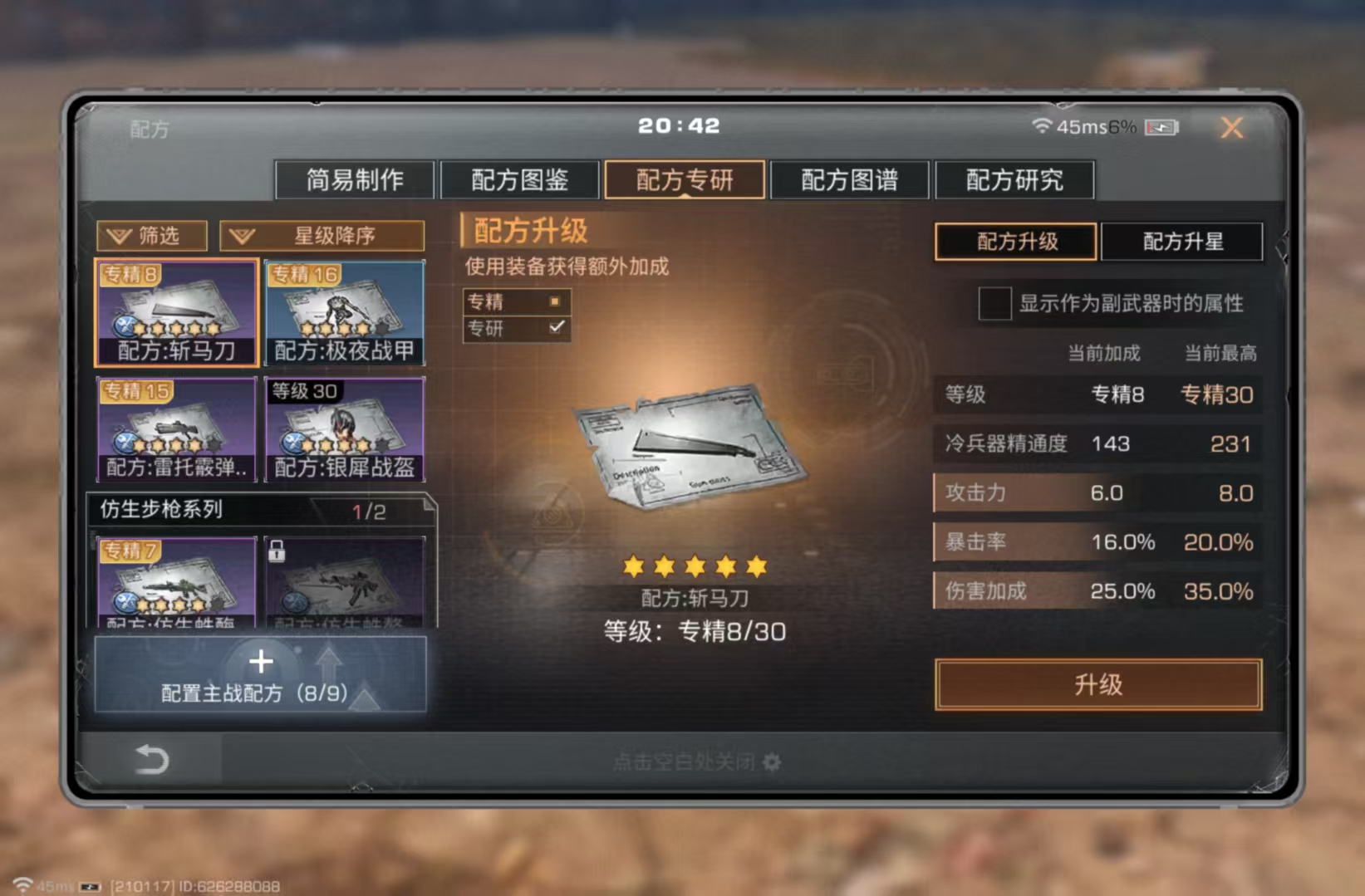The image size is (1365, 896).
Task: Switch to the 配方研究 tab
Action: 1014,179
